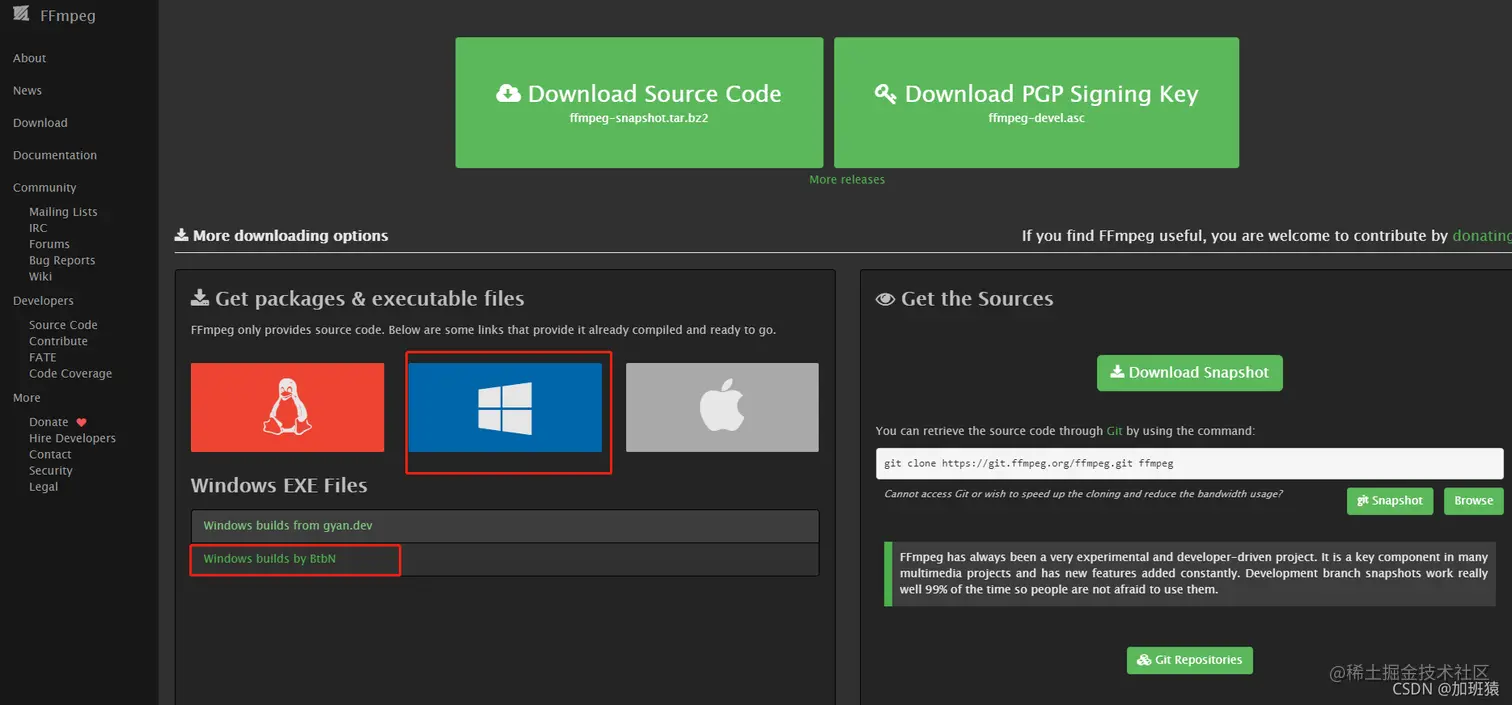Open FATE in the sidebar
This screenshot has width=1512, height=705.
(43, 357)
